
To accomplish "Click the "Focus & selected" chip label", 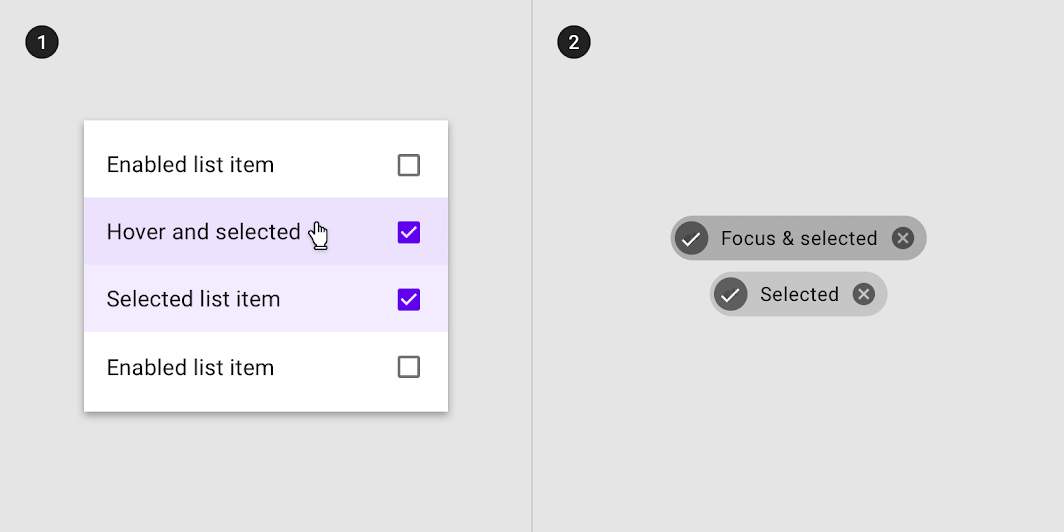I will tap(799, 238).
